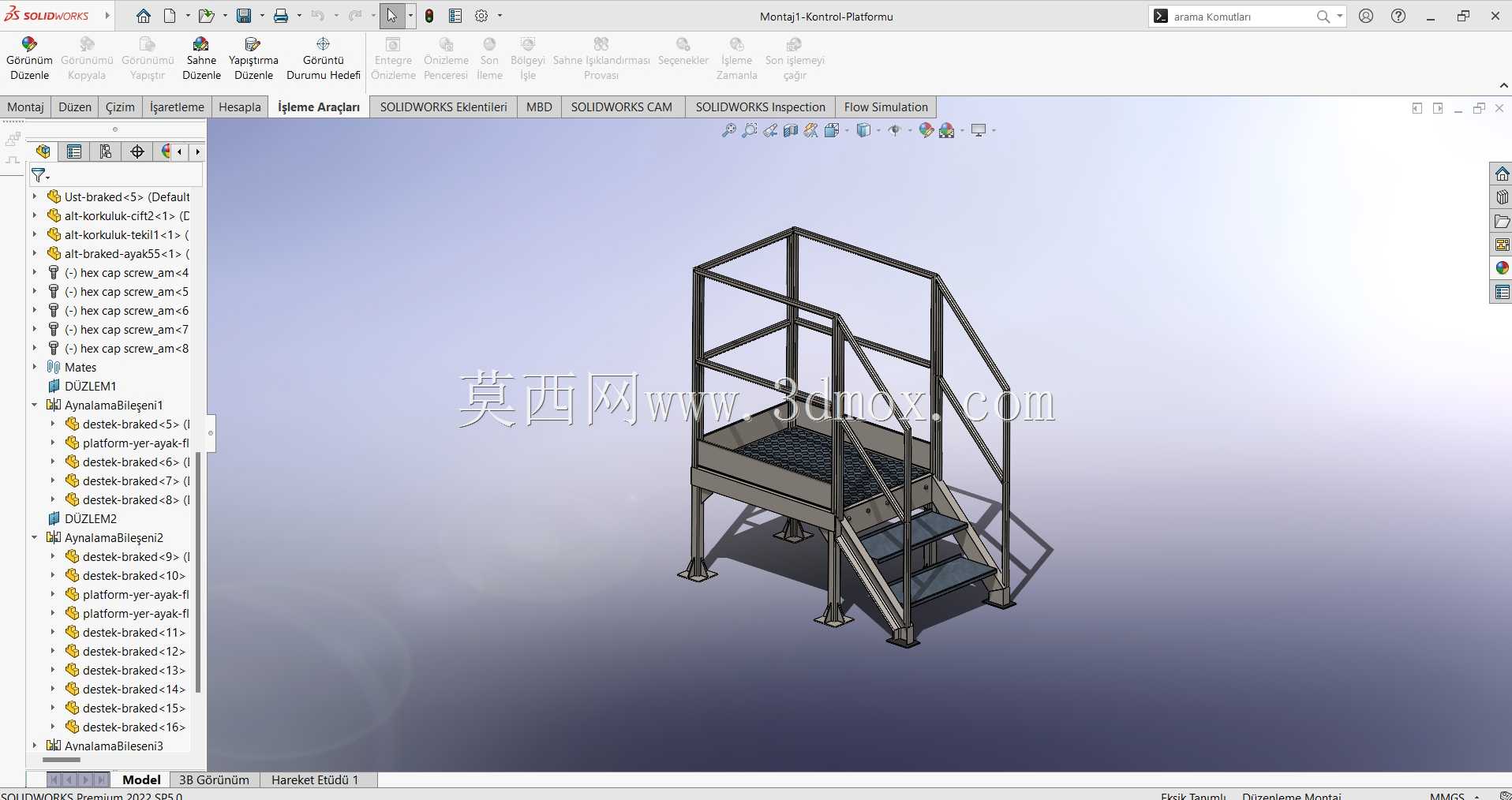Switch to 3B Görünüm bottom tab
This screenshot has width=1512, height=800.
214,779
